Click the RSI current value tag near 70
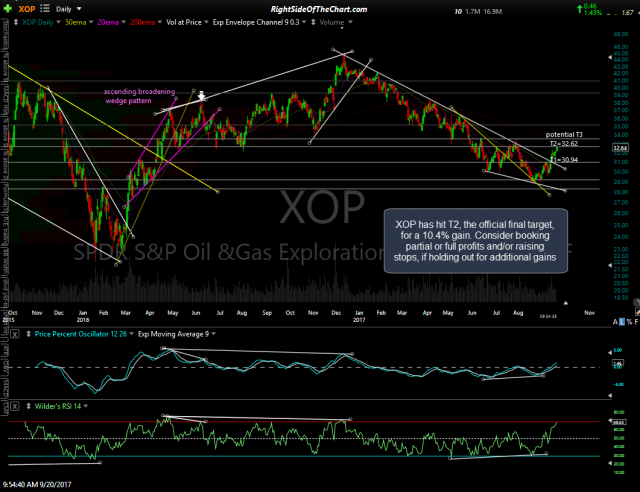This screenshot has width=640, height=492. pos(618,420)
